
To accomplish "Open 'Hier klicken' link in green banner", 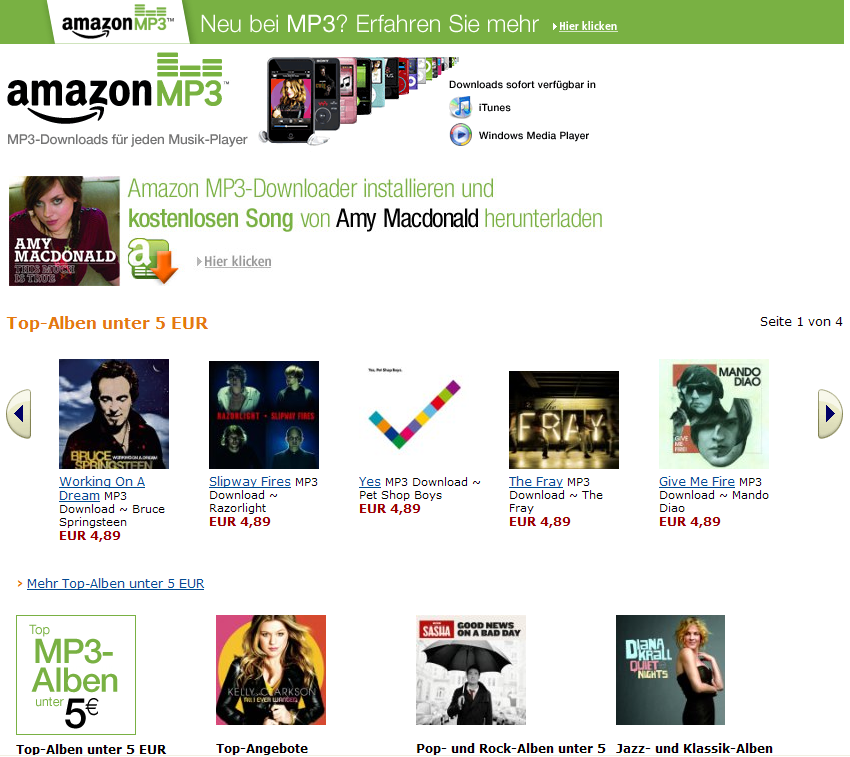I will (x=588, y=26).
